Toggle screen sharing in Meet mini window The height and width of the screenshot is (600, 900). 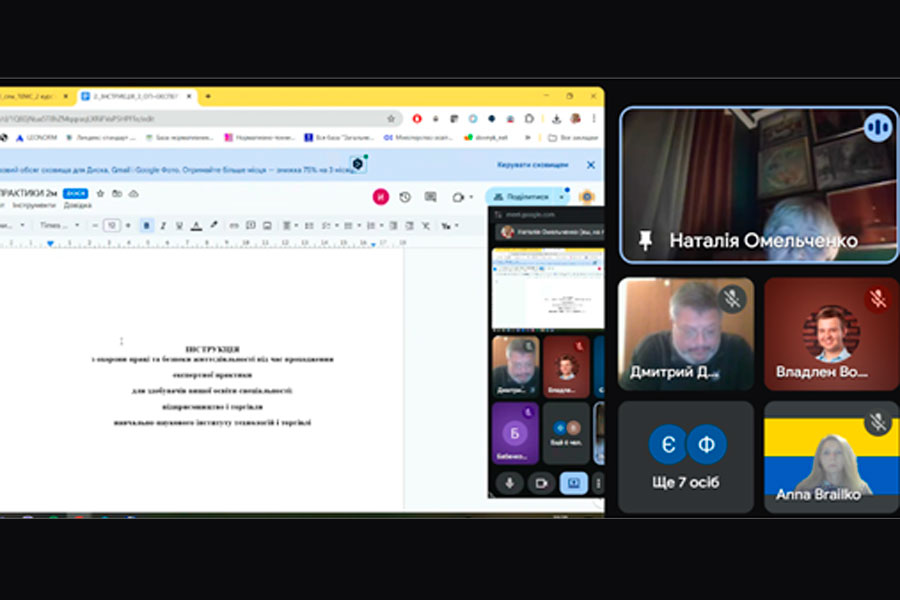tap(573, 483)
